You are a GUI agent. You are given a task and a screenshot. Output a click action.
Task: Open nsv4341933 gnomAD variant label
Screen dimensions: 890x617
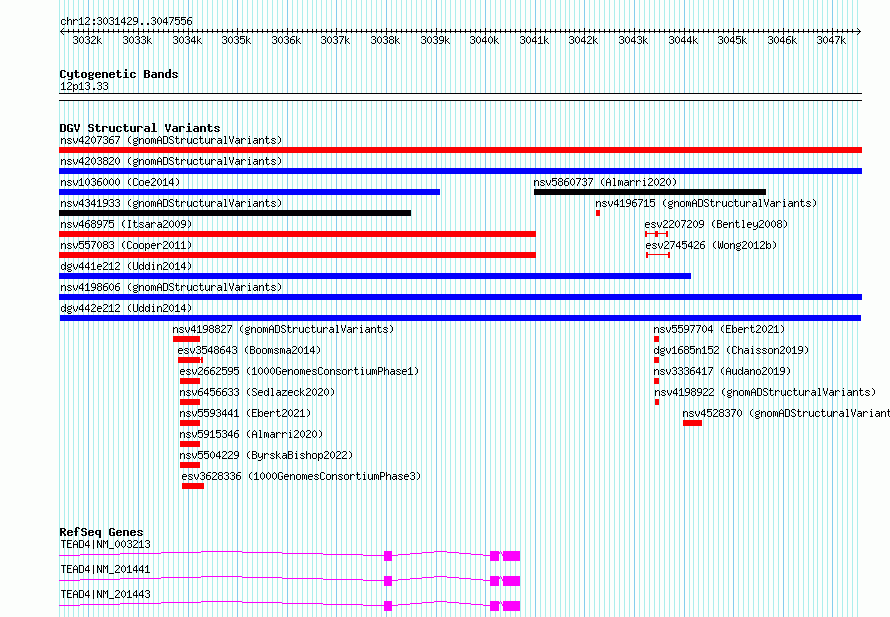point(171,203)
